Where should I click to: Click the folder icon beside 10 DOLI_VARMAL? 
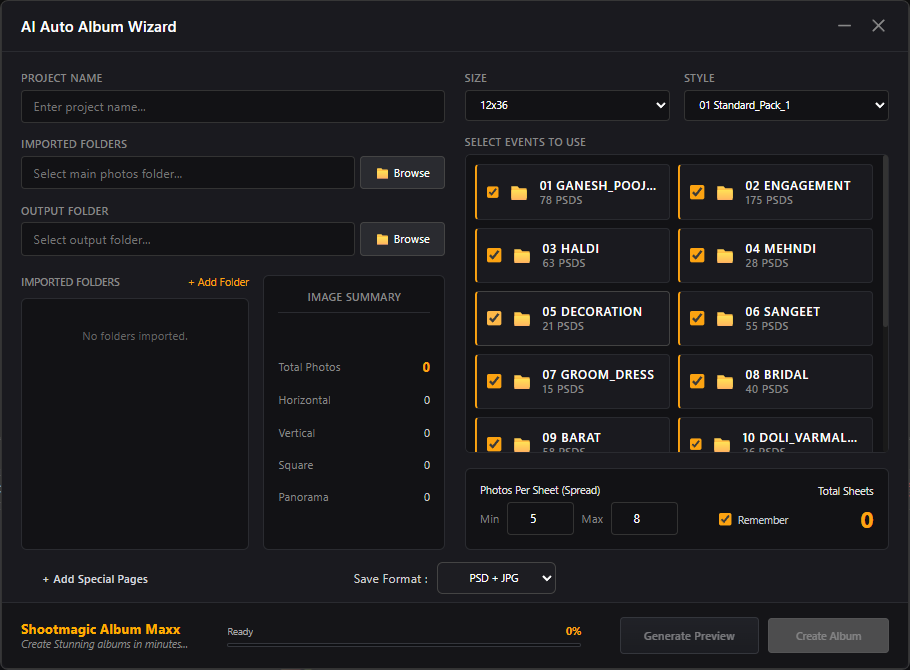click(722, 445)
